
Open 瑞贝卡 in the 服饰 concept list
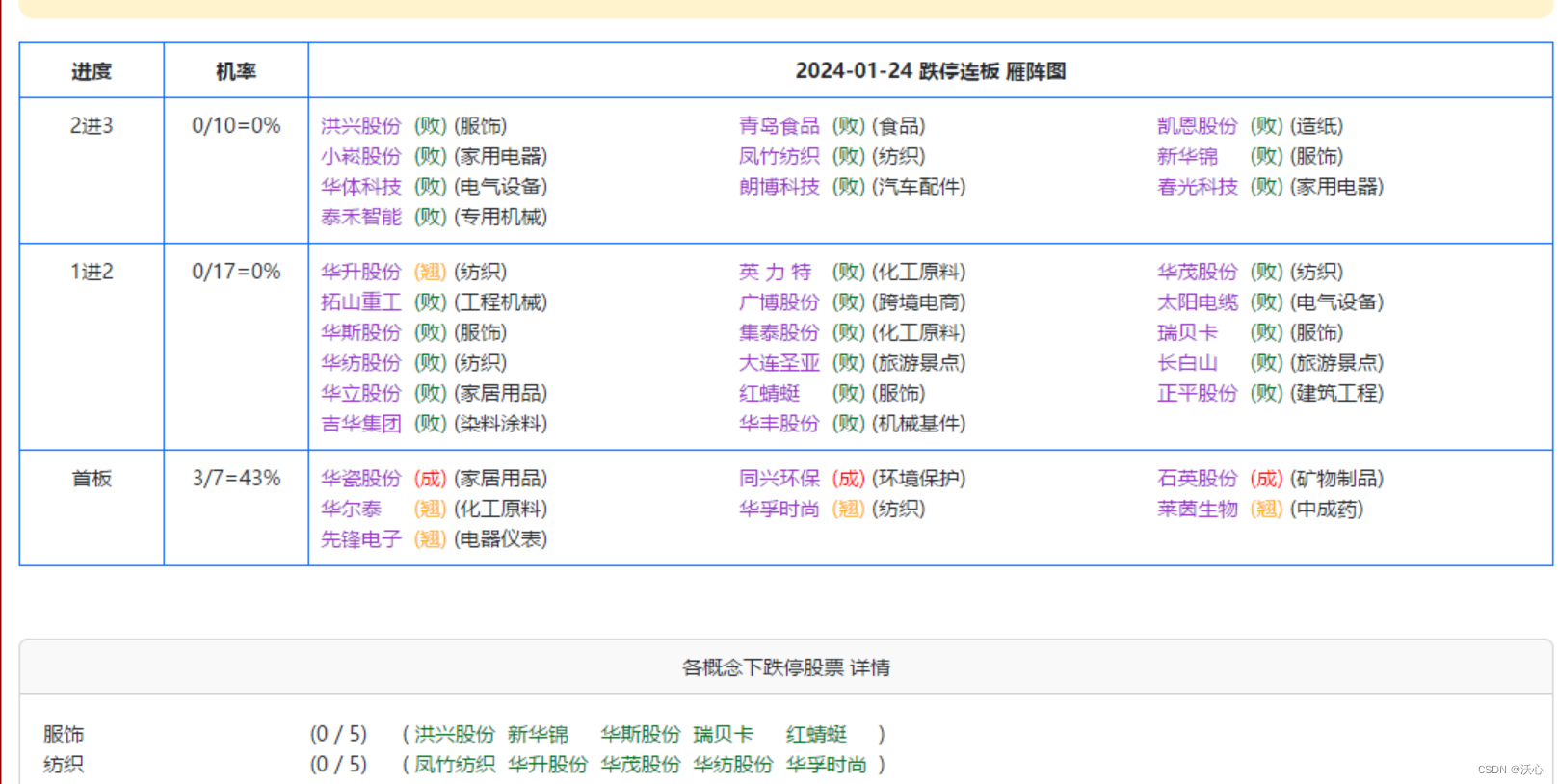[x=724, y=734]
